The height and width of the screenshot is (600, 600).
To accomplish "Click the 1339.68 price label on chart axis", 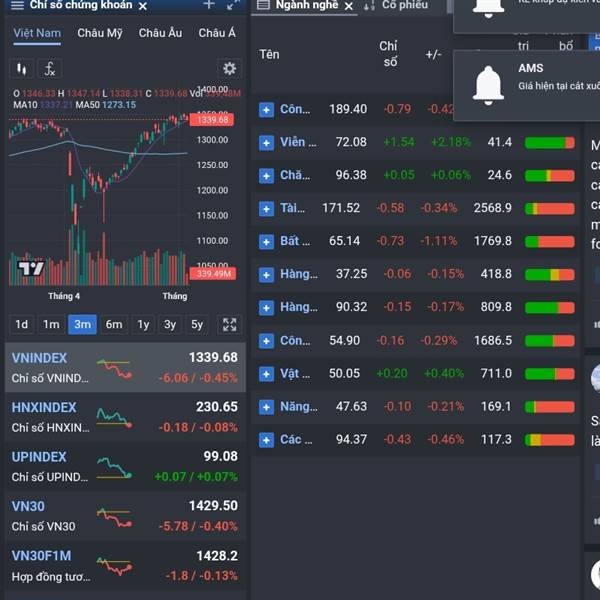I will tap(212, 120).
